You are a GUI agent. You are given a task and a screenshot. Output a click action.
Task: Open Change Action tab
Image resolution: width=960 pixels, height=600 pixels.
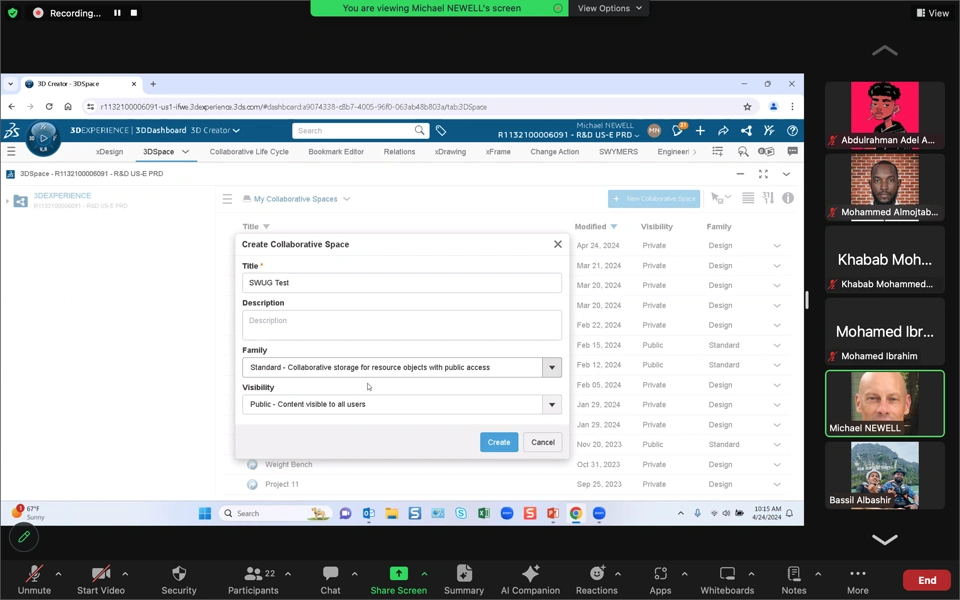pos(555,151)
